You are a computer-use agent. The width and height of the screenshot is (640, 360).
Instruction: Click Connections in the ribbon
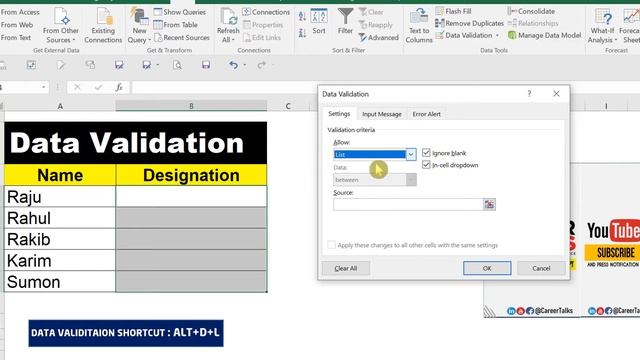coord(266,12)
